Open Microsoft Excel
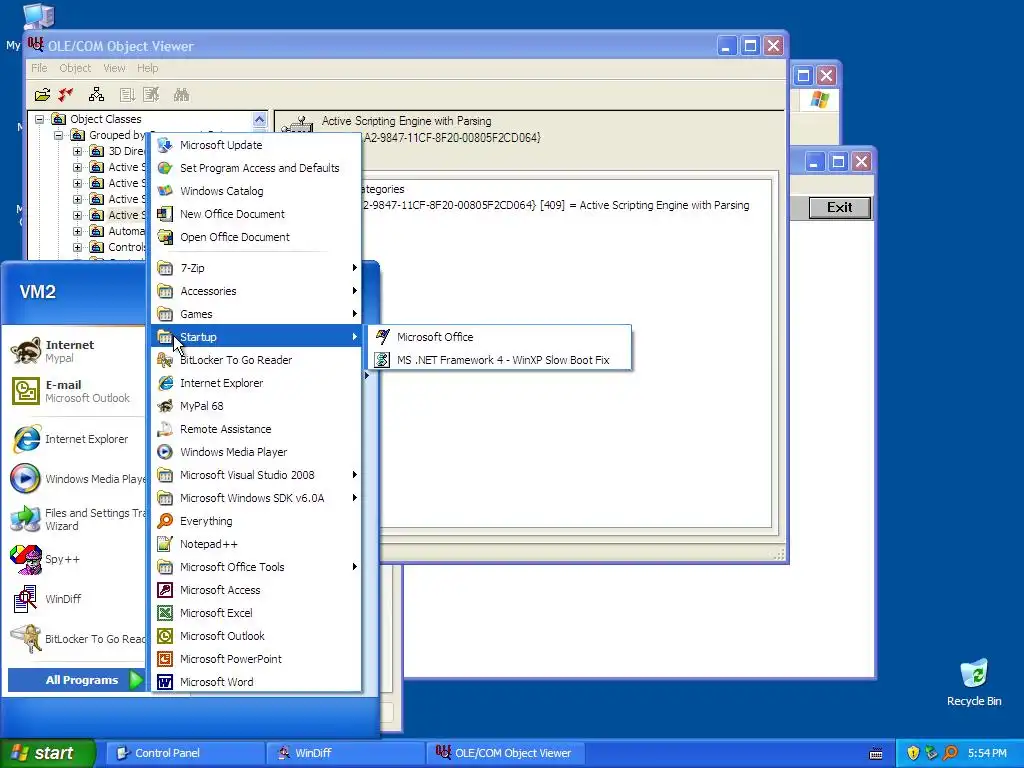 pos(256,613)
